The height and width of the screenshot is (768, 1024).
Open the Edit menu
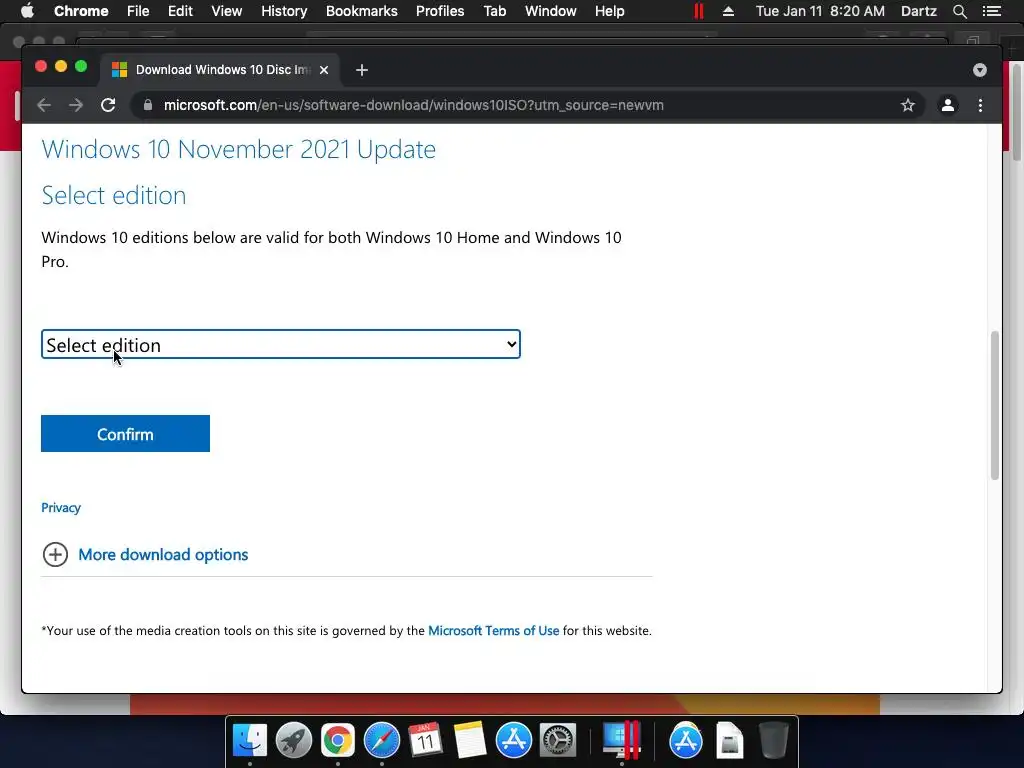pyautogui.click(x=180, y=11)
